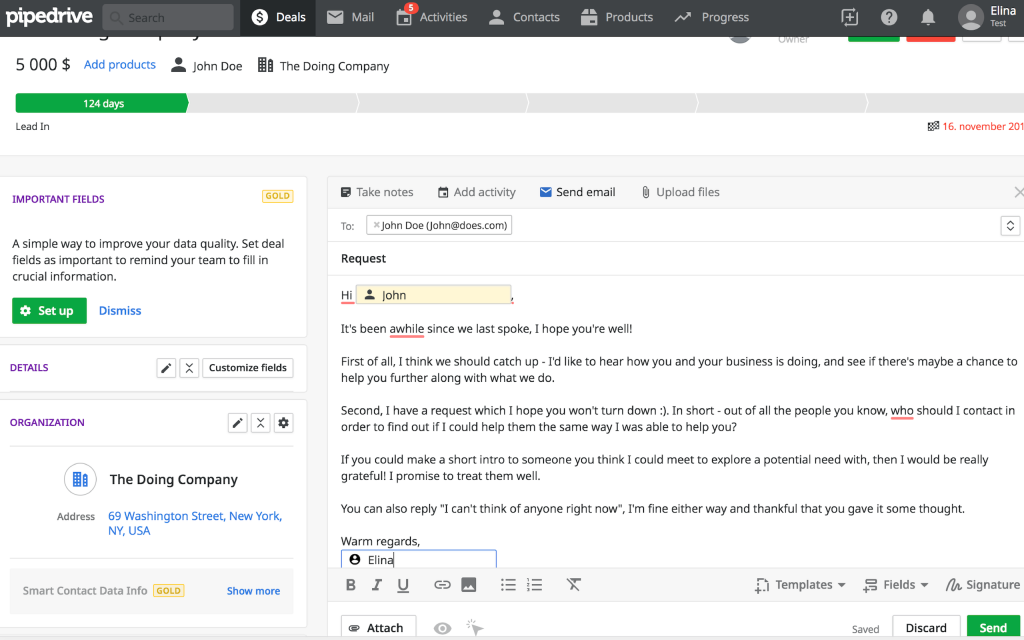Image resolution: width=1024 pixels, height=640 pixels.
Task: Toggle italic text formatting
Action: [x=377, y=585]
